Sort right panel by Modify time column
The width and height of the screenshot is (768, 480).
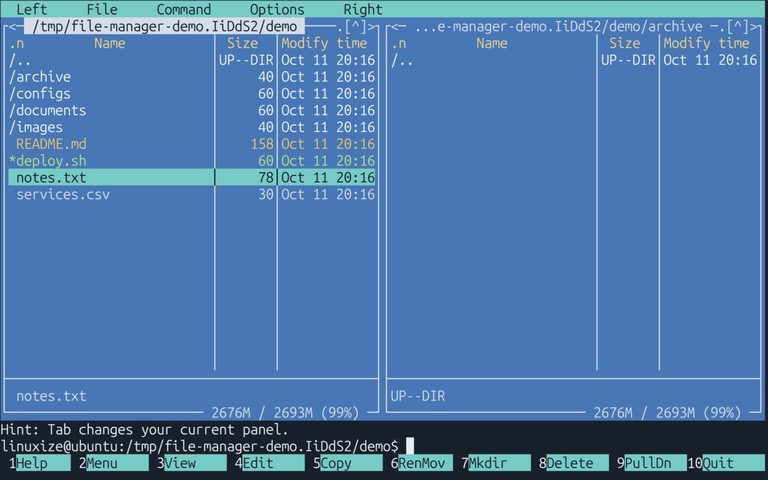click(707, 43)
